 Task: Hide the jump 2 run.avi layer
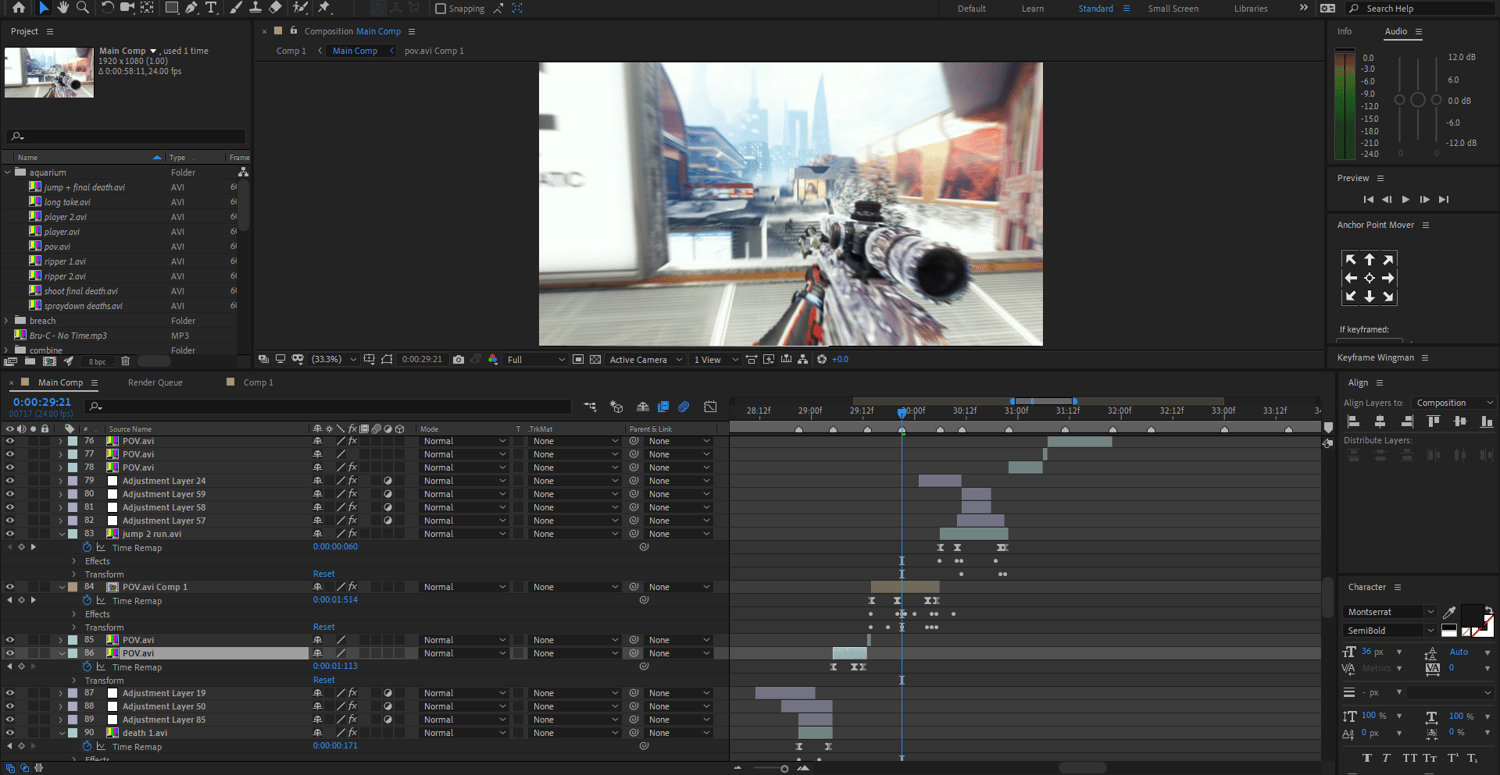(x=10, y=534)
